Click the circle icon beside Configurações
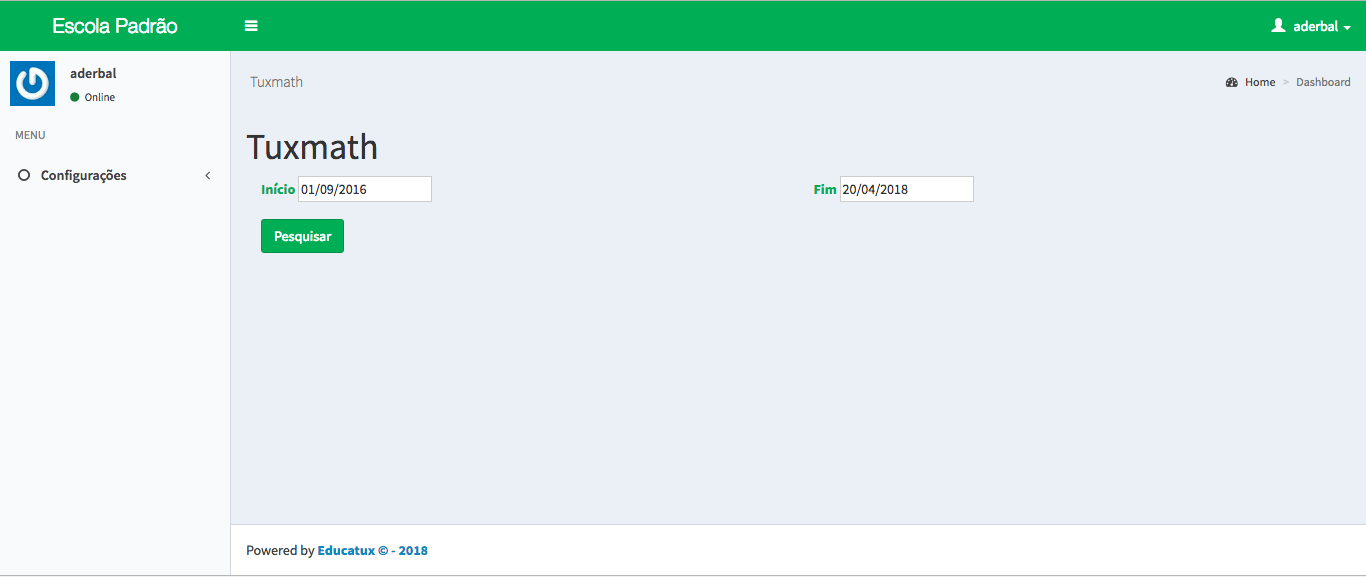The width and height of the screenshot is (1366, 577). pos(24,176)
